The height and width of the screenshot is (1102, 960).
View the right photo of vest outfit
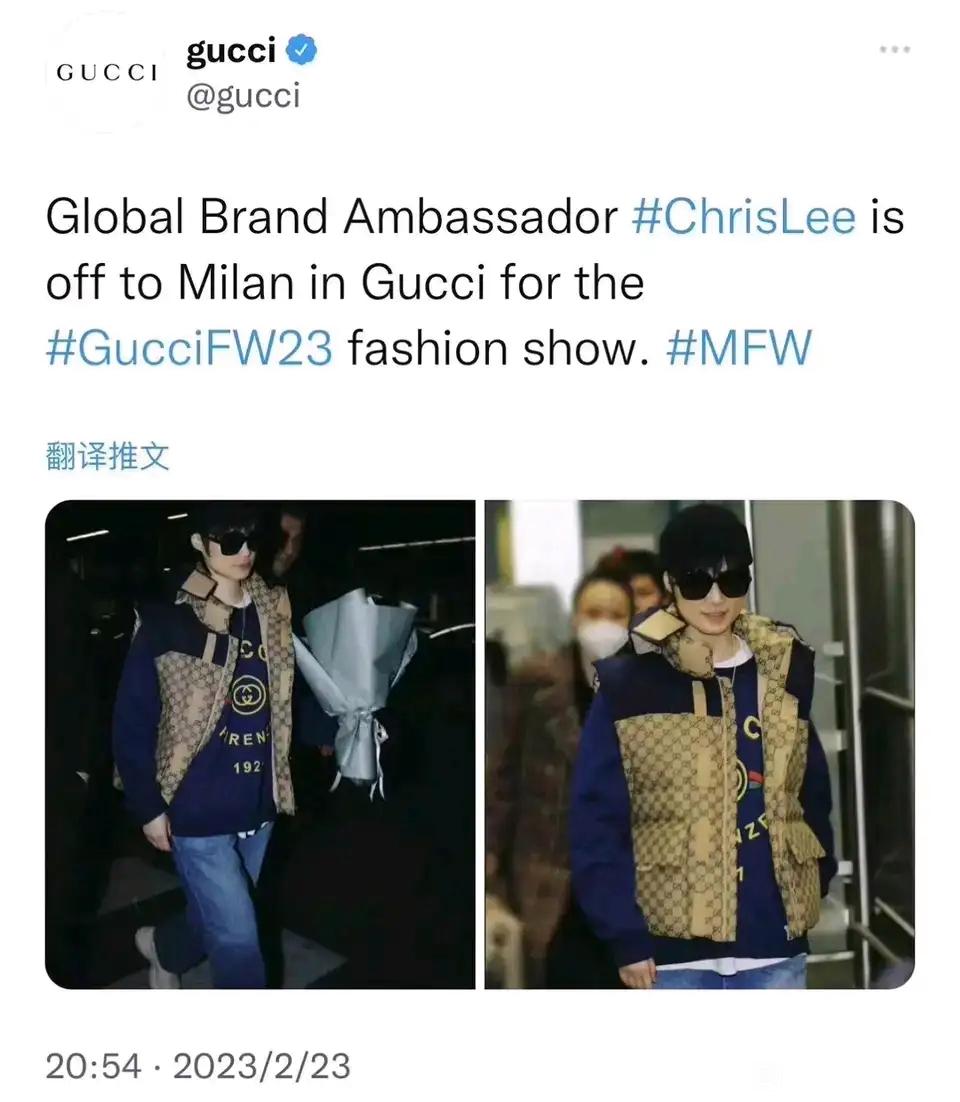click(x=700, y=744)
